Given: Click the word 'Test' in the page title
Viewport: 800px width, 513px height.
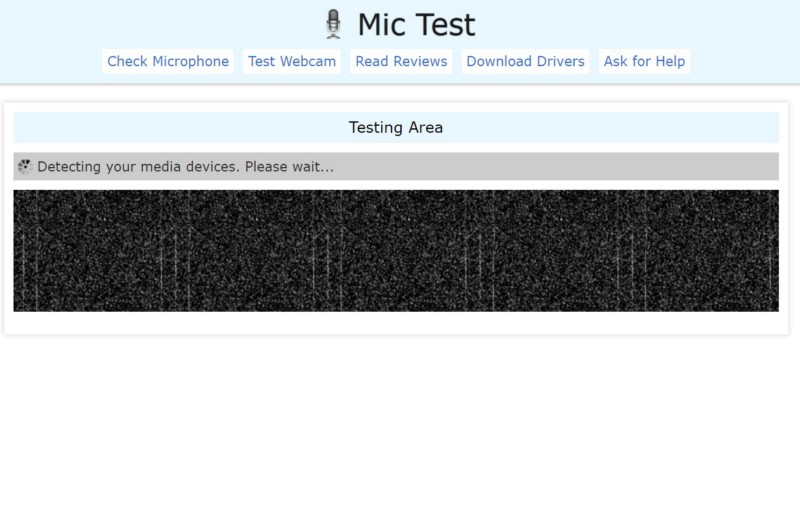Looking at the screenshot, I should (x=445, y=25).
